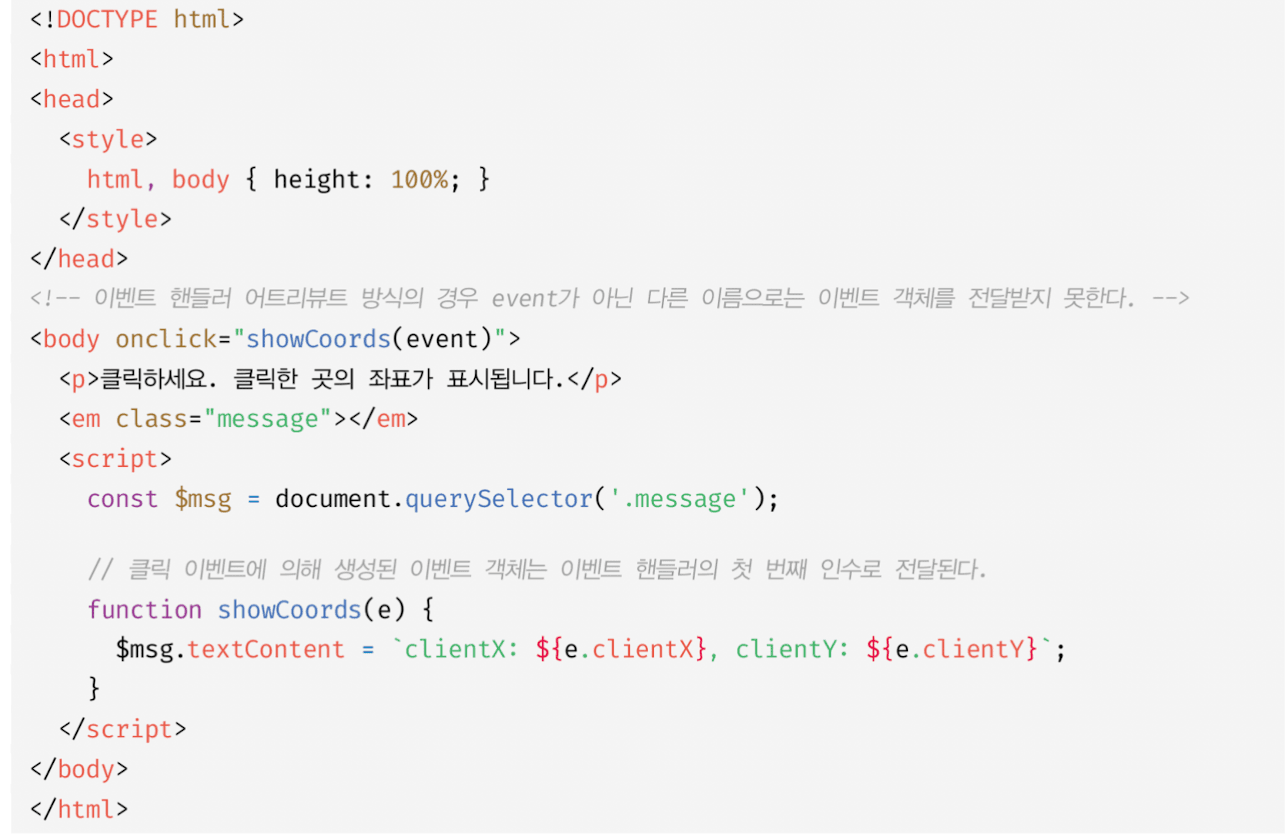Click the '.message' selector string

point(680,499)
